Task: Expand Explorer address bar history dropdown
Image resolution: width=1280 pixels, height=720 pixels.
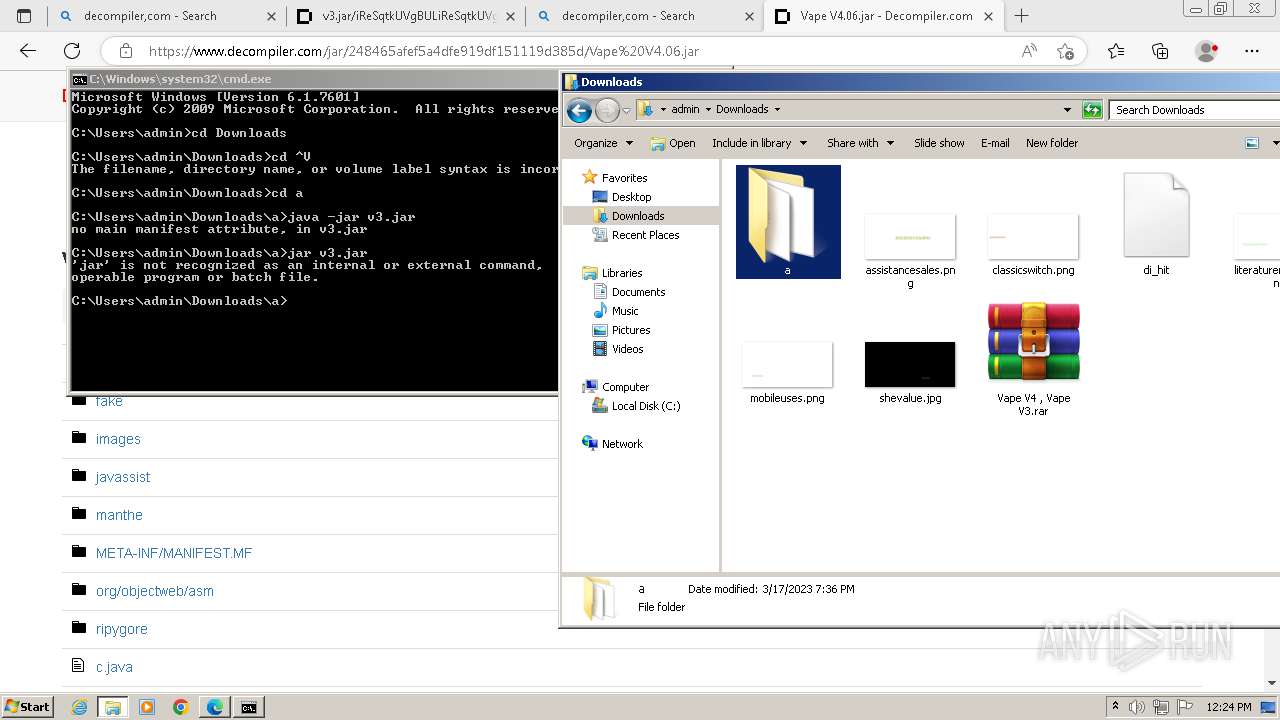Action: pos(1067,110)
